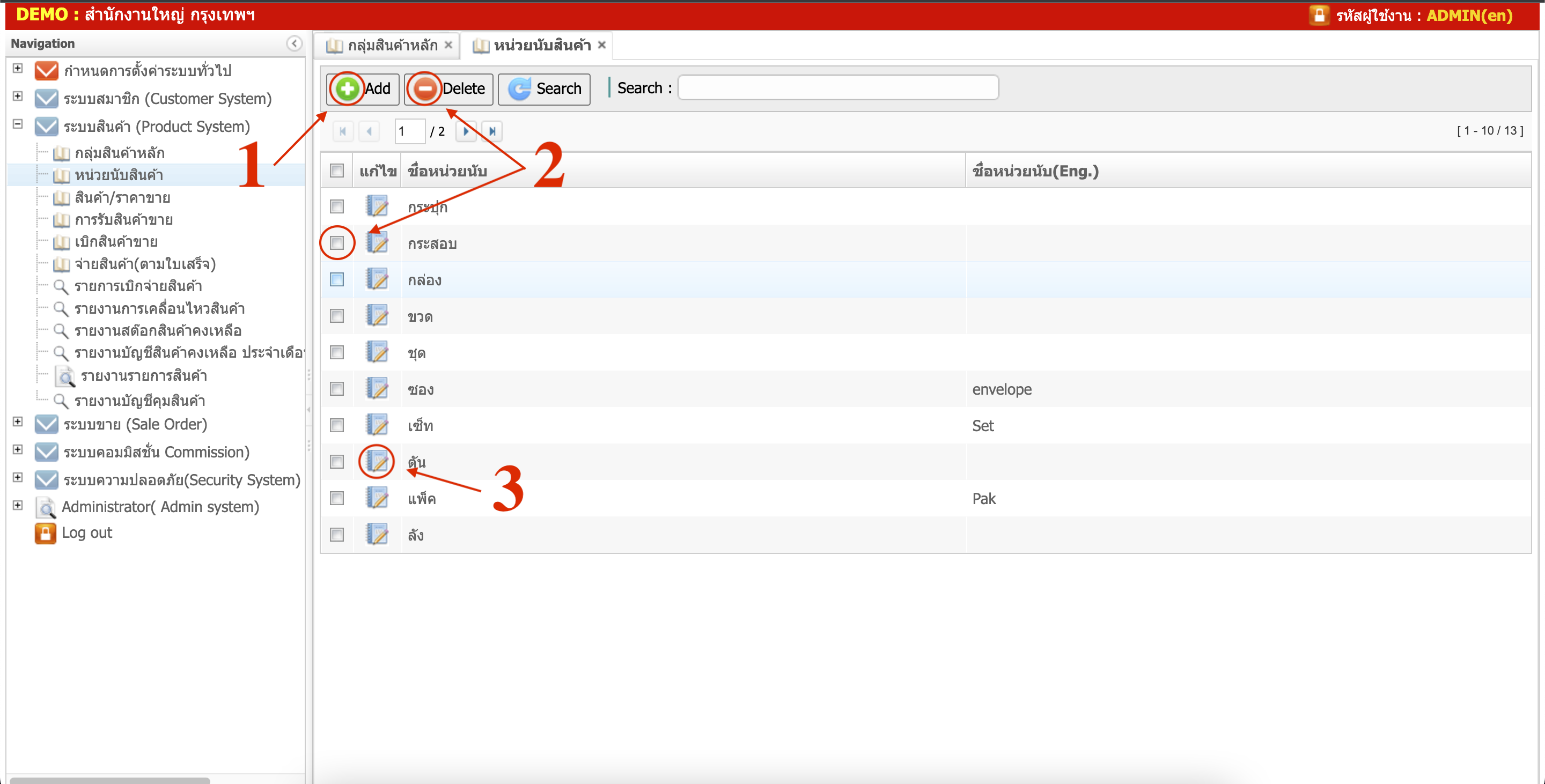Image resolution: width=1545 pixels, height=784 pixels.
Task: Tick the checkbox for เซ็ท row
Action: [337, 426]
